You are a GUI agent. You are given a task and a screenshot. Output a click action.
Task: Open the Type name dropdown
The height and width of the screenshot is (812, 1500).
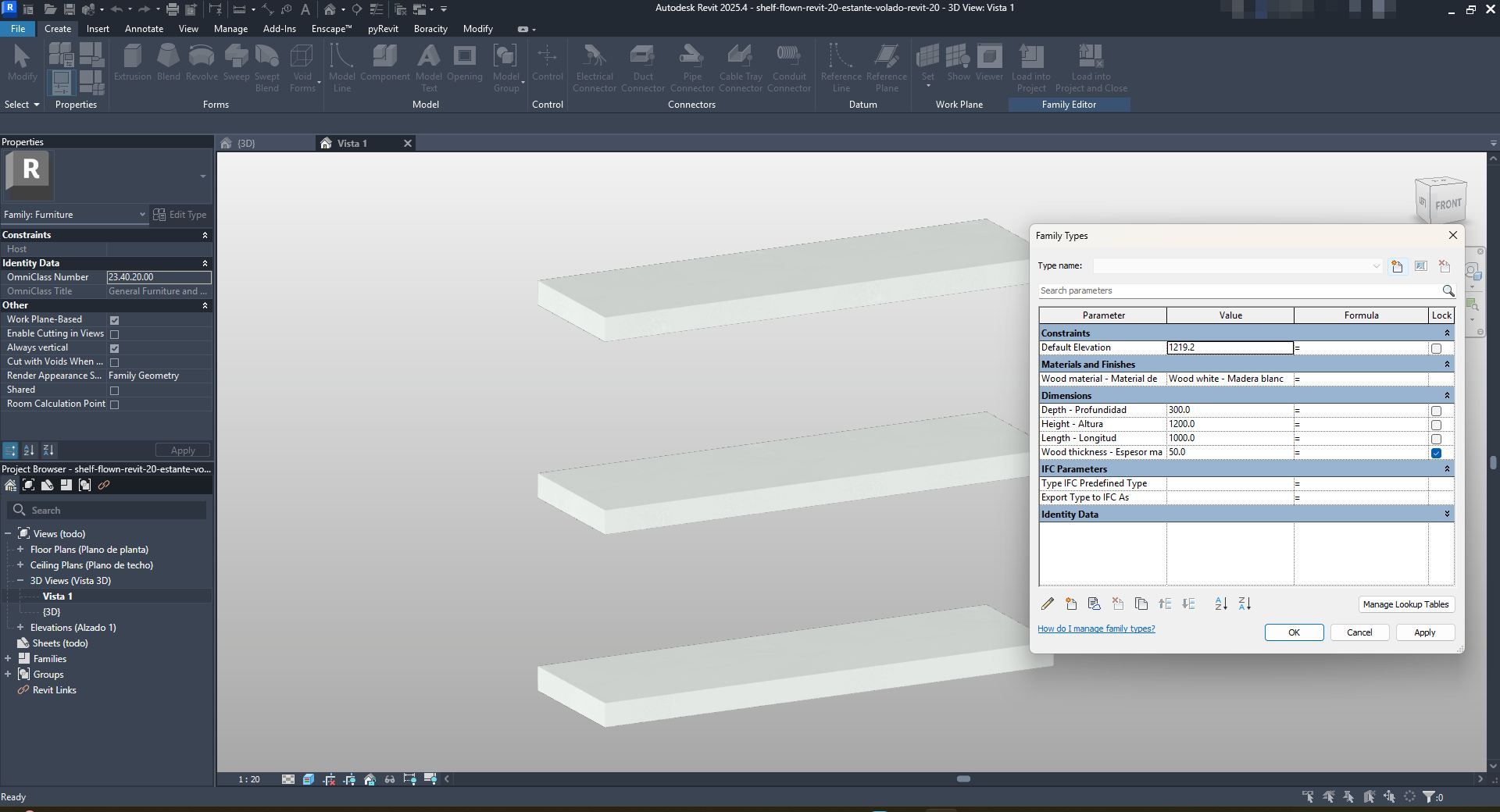point(1376,266)
